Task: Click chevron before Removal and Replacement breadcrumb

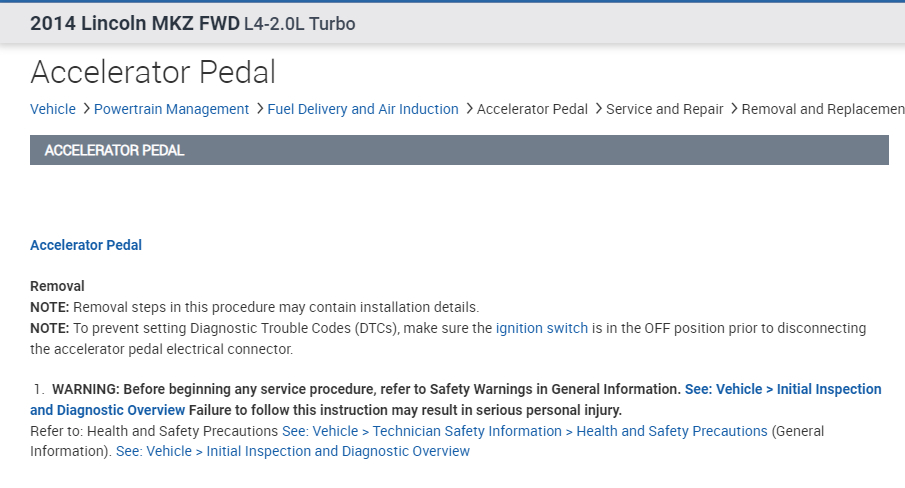Action: click(734, 109)
